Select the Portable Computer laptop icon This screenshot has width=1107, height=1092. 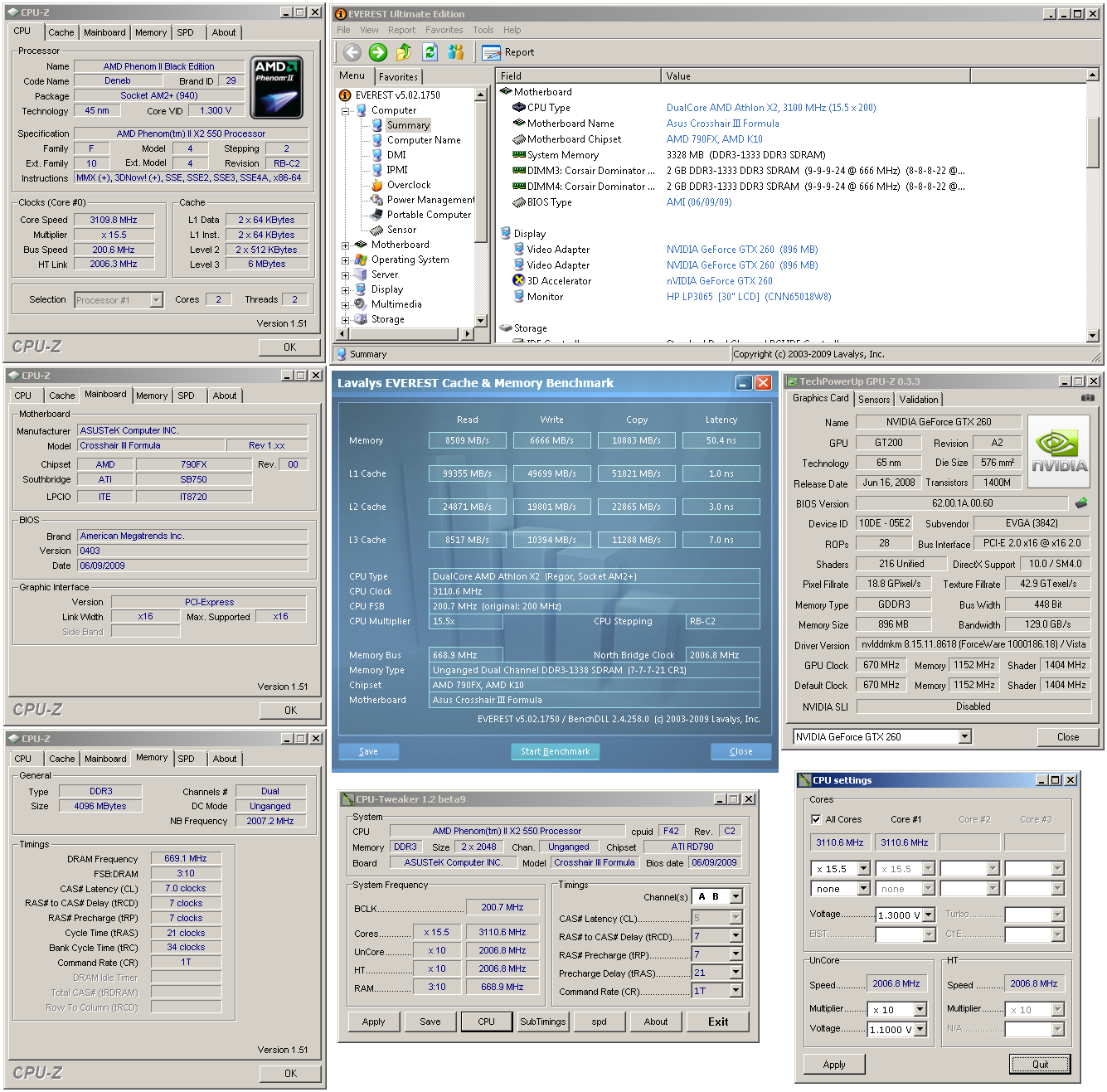377,215
